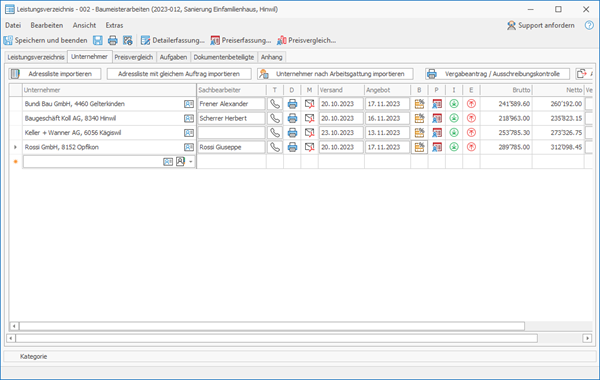Switch to the Preisvergleich tab

134,57
